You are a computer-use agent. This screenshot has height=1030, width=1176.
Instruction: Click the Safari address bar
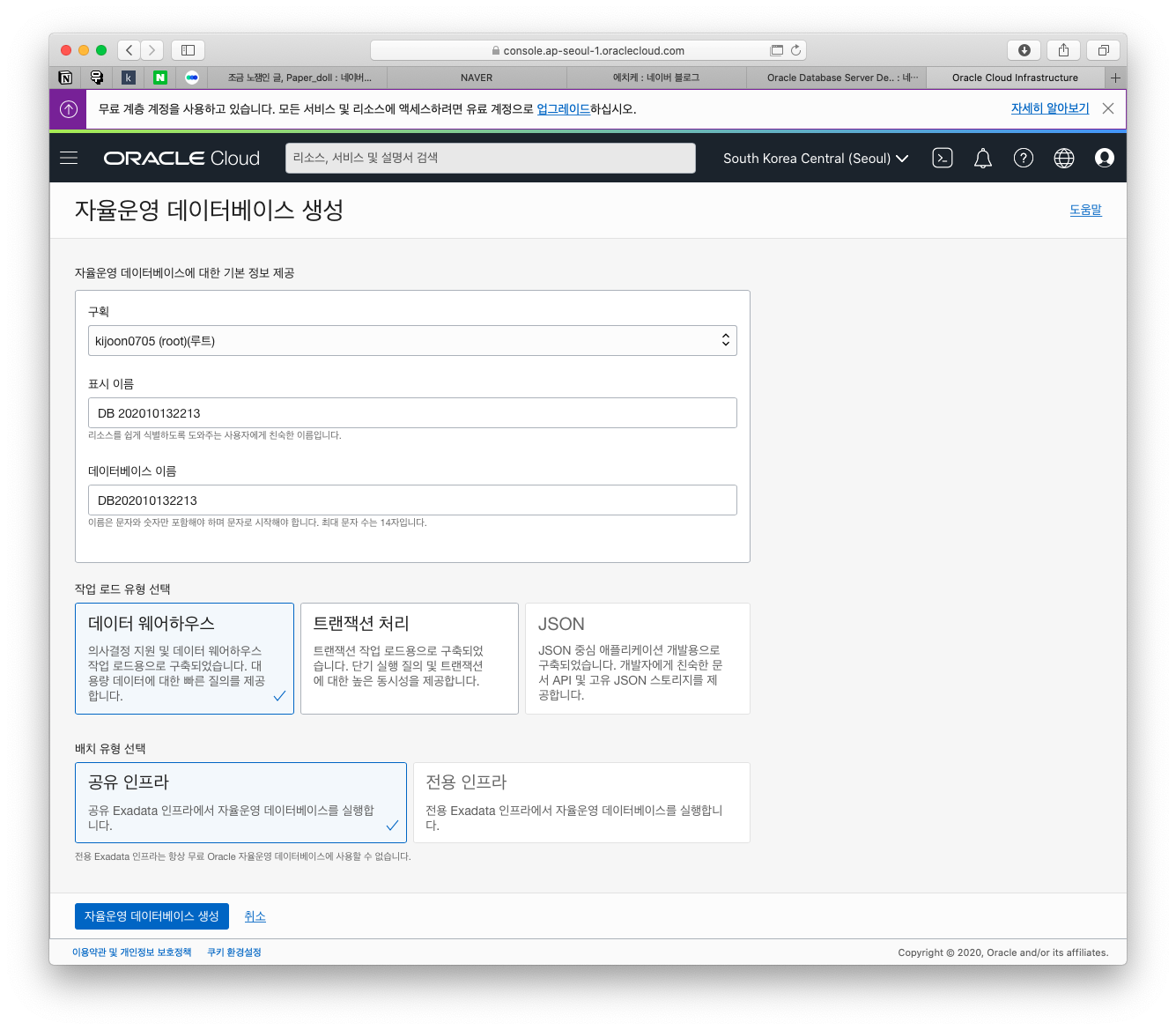588,50
